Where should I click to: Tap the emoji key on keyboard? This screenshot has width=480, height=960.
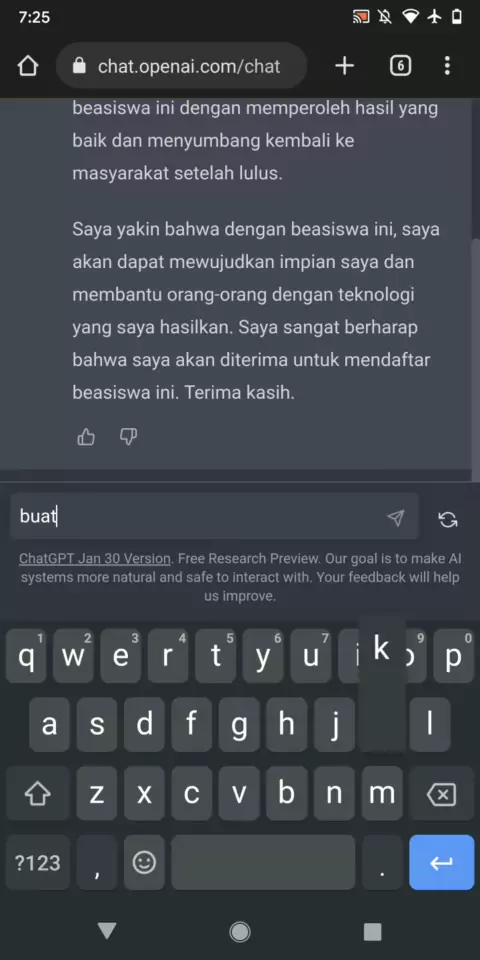(x=144, y=863)
